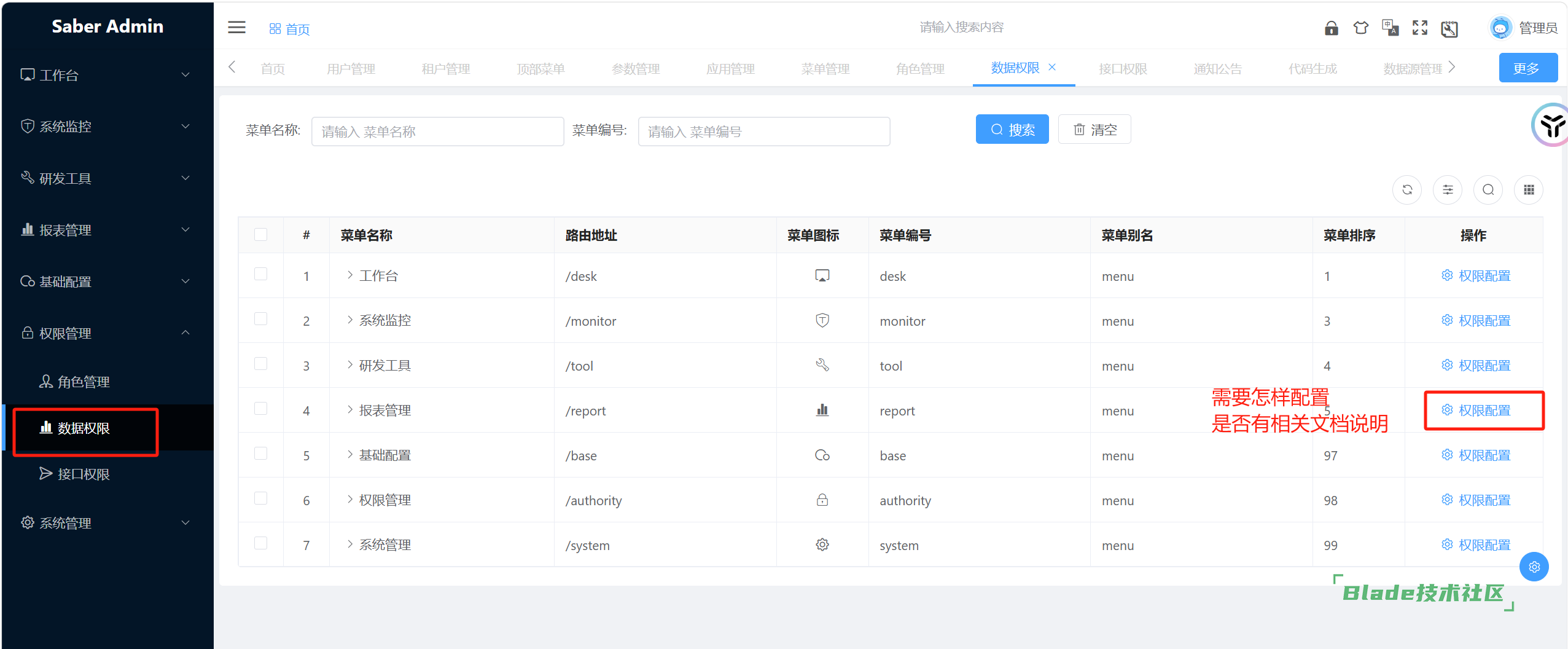The width and height of the screenshot is (1568, 649).
Task: Click the round floating logo widget
Action: (1551, 125)
